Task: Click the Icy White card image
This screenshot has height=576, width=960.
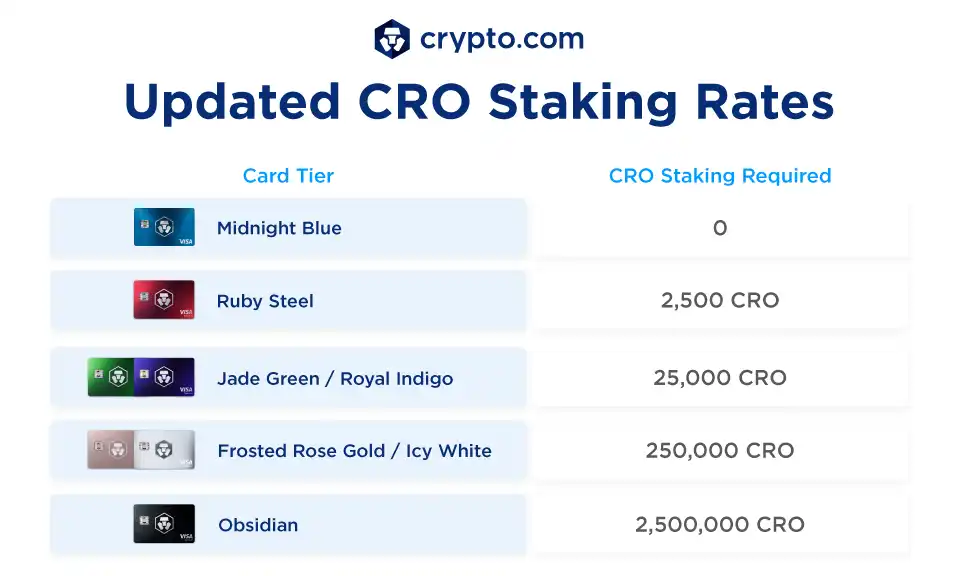Action: (x=166, y=450)
